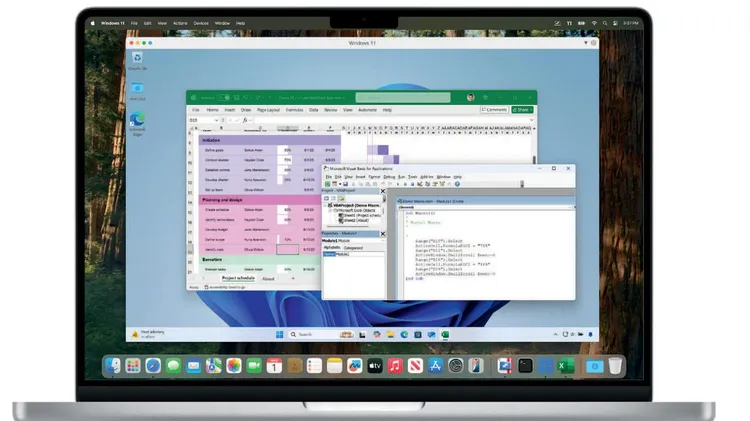The width and height of the screenshot is (750, 421).
Task: Open Apple TV app from the dock
Action: tap(375, 366)
